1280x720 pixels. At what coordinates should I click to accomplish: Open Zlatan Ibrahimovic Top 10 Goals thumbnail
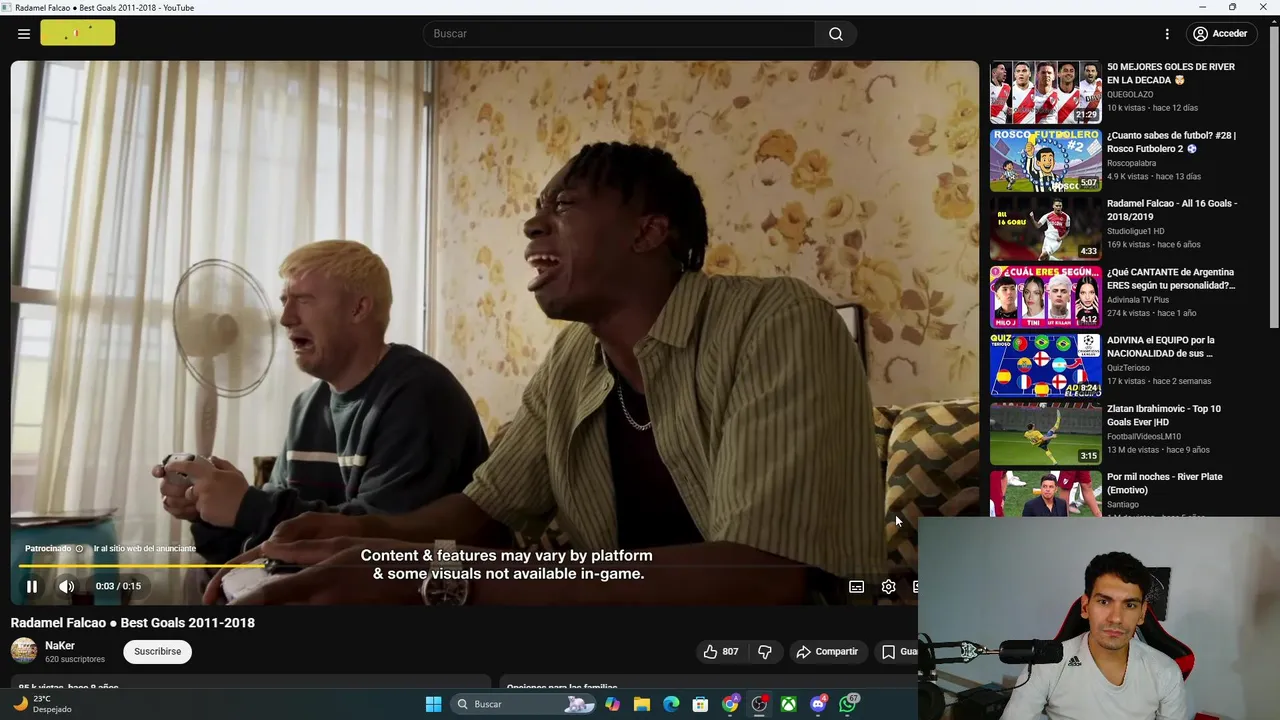pos(1045,434)
